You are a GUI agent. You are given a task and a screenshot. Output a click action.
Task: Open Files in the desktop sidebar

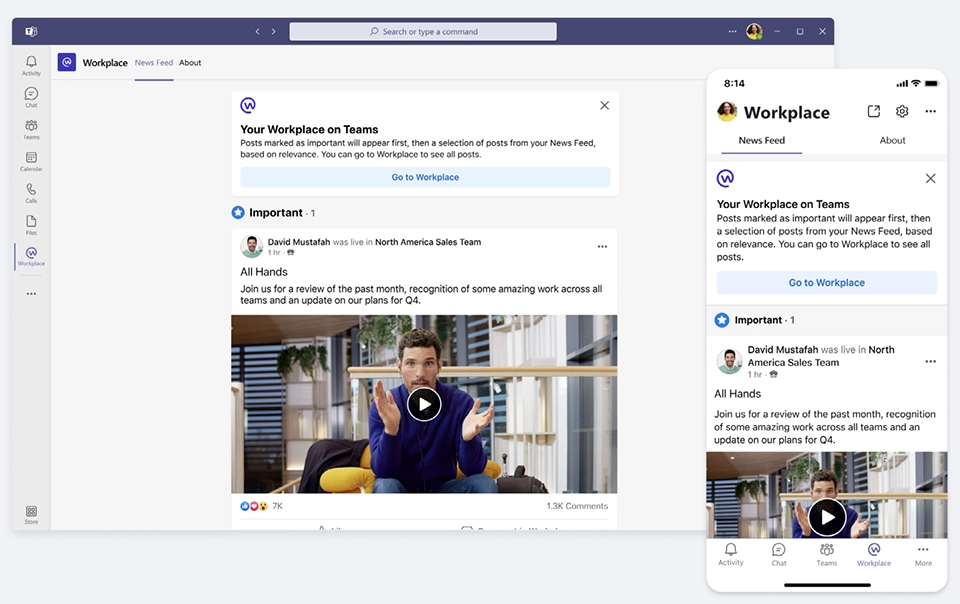pos(31,225)
